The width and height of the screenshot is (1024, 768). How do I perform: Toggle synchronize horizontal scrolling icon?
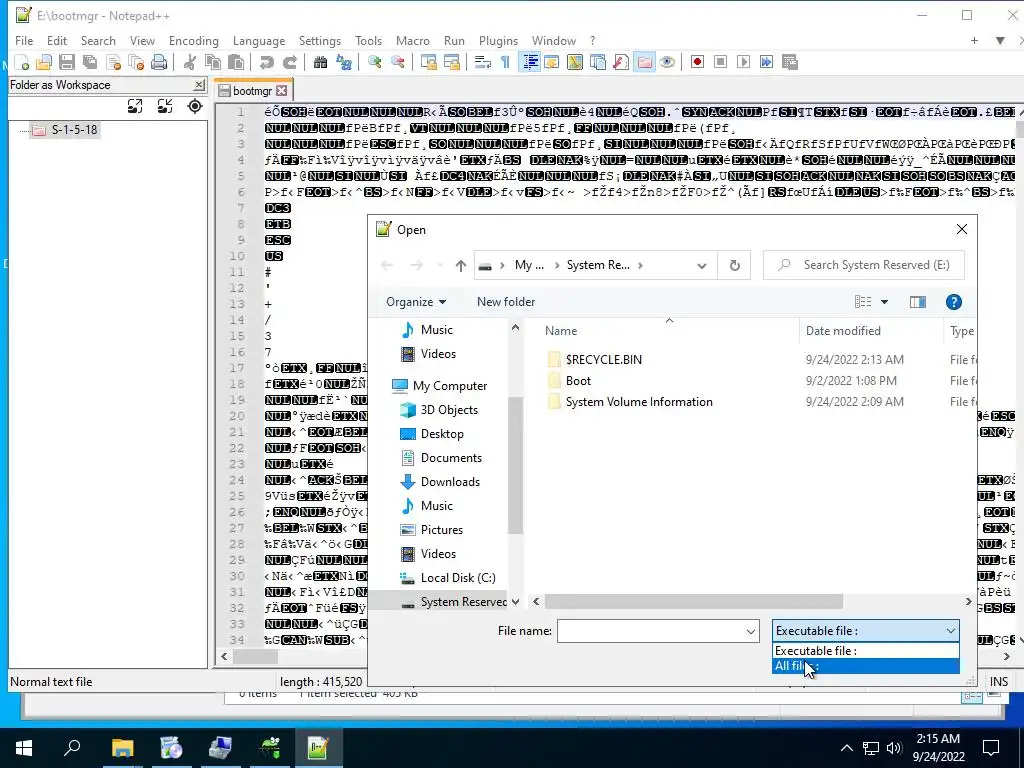[x=452, y=62]
